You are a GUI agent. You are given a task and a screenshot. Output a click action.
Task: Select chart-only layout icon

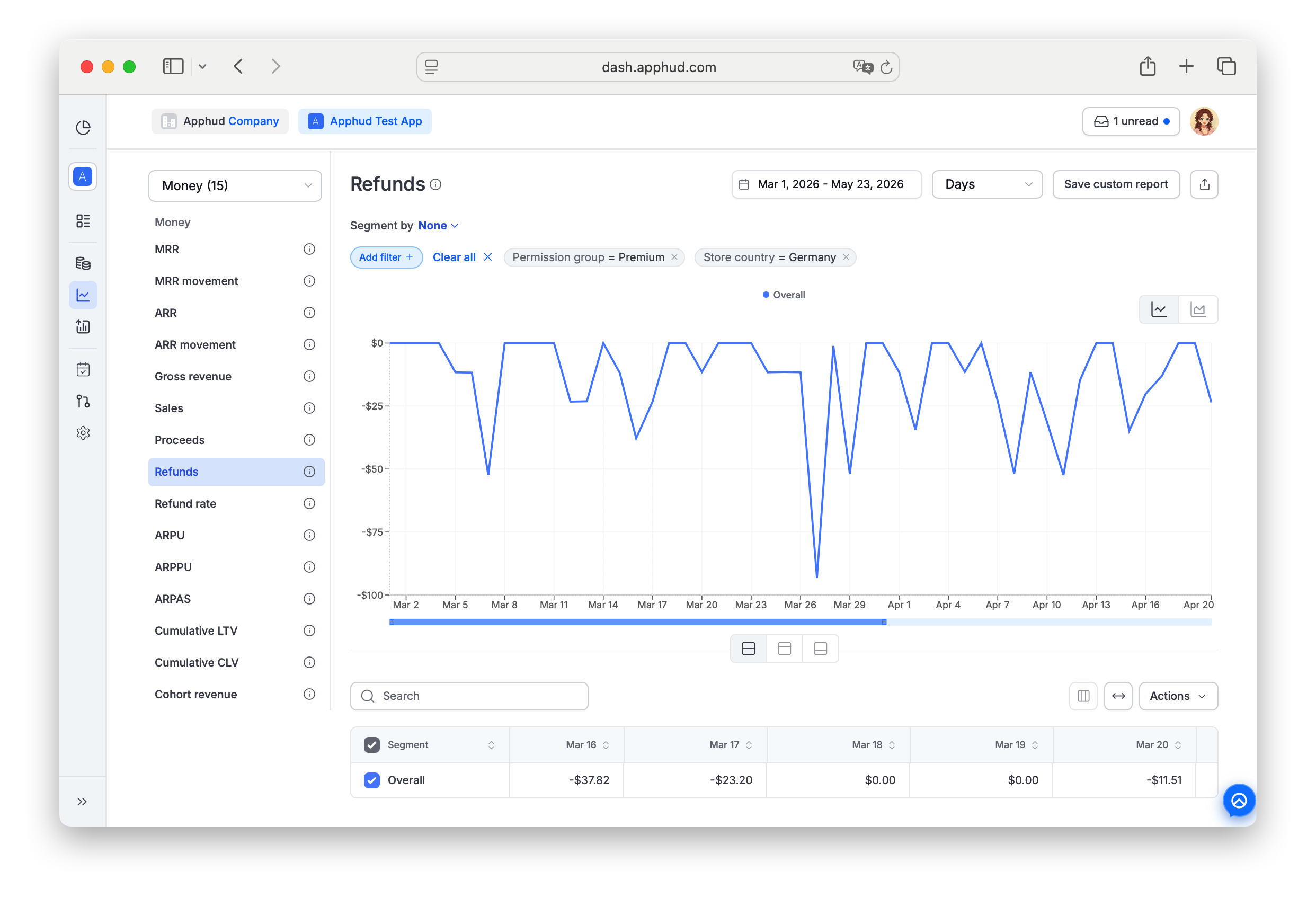click(x=784, y=649)
